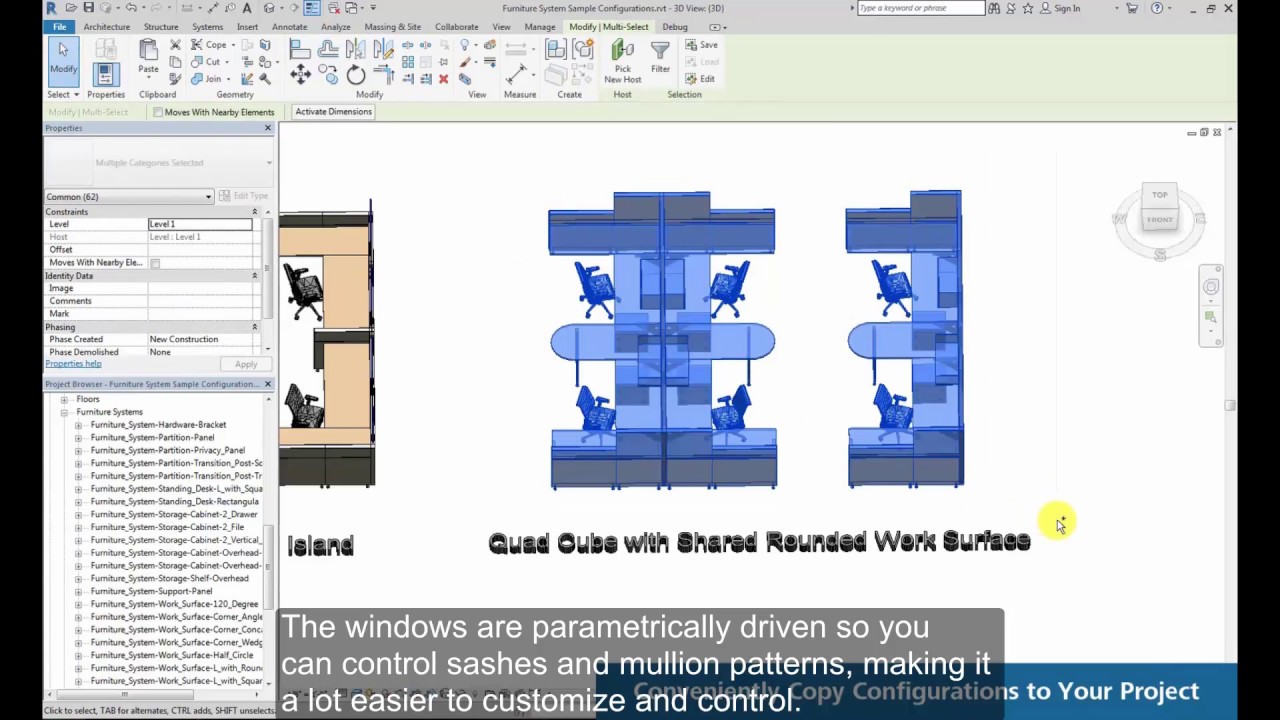
Task: Open the Properties help link
Action: (x=73, y=363)
